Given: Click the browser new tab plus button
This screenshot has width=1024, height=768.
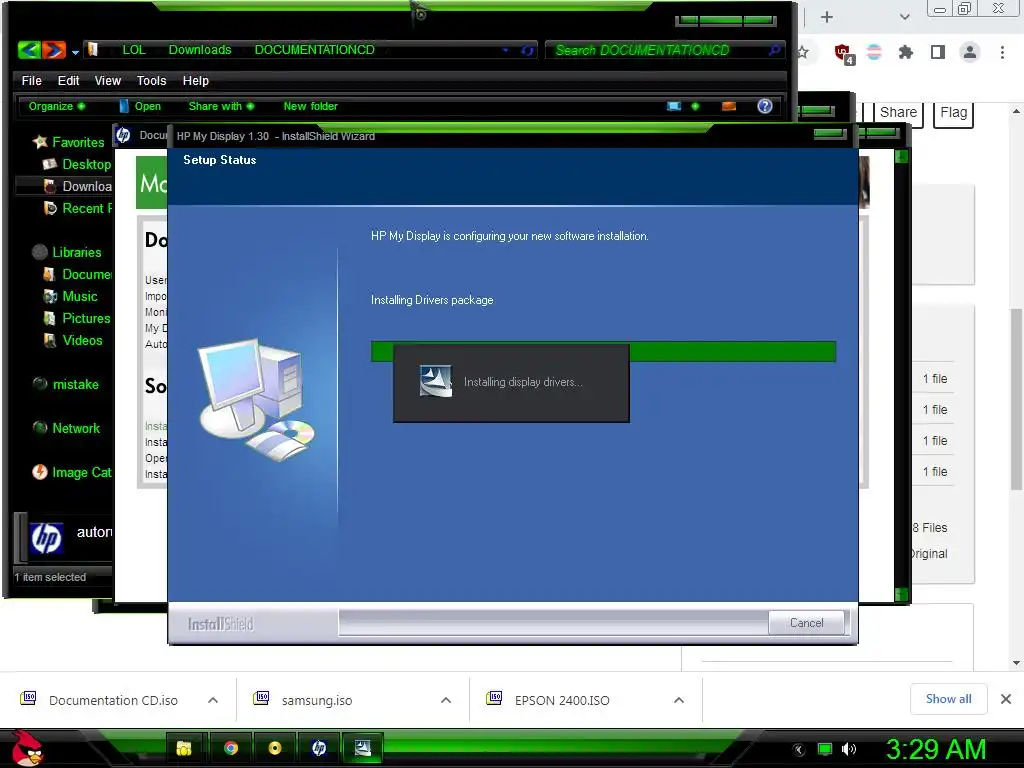Looking at the screenshot, I should pos(827,17).
